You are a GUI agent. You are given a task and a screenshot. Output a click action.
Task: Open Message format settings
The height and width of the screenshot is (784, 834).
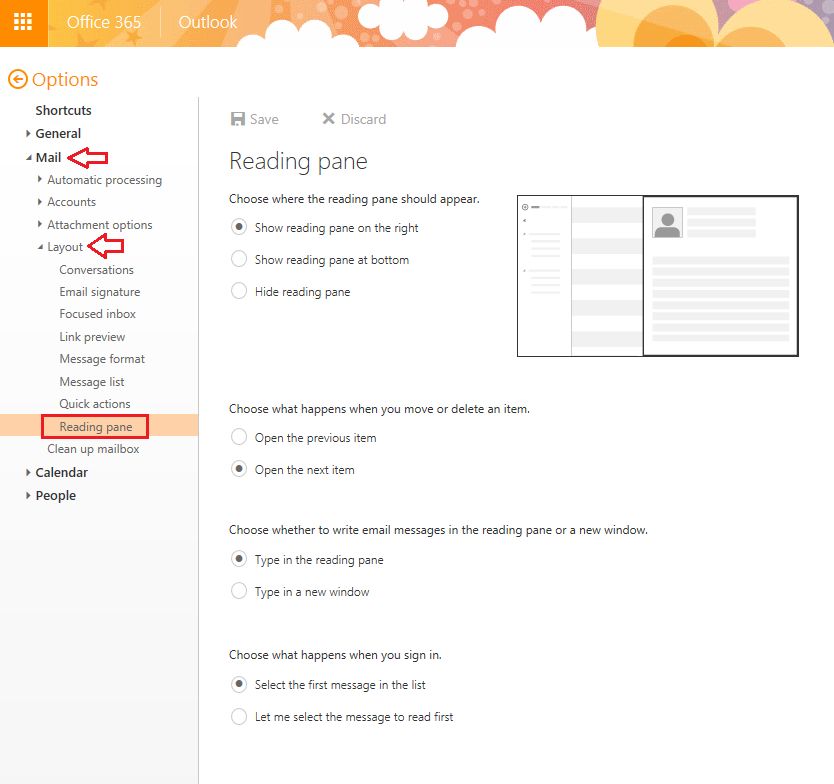pyautogui.click(x=102, y=359)
